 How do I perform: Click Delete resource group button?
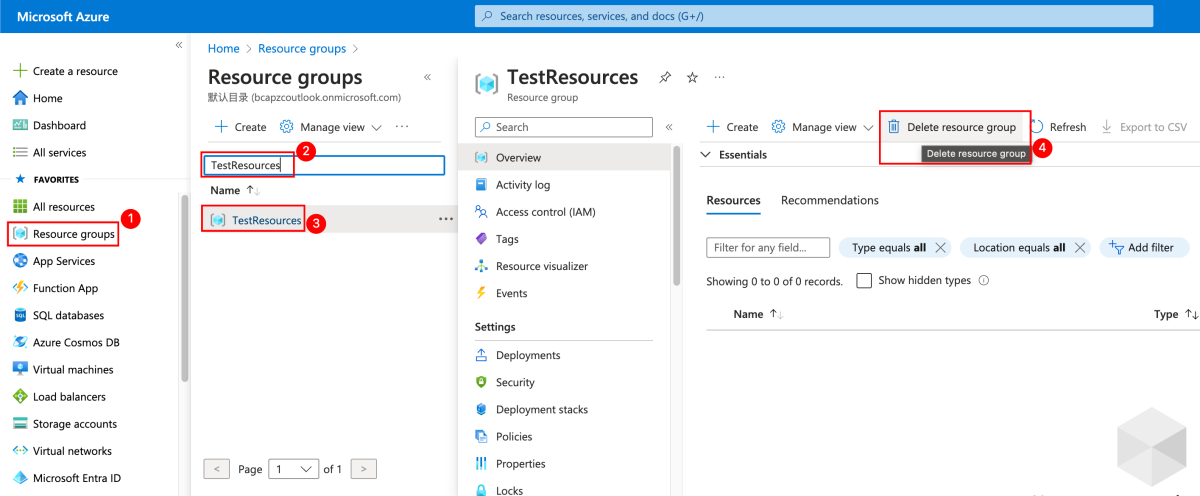click(x=952, y=127)
